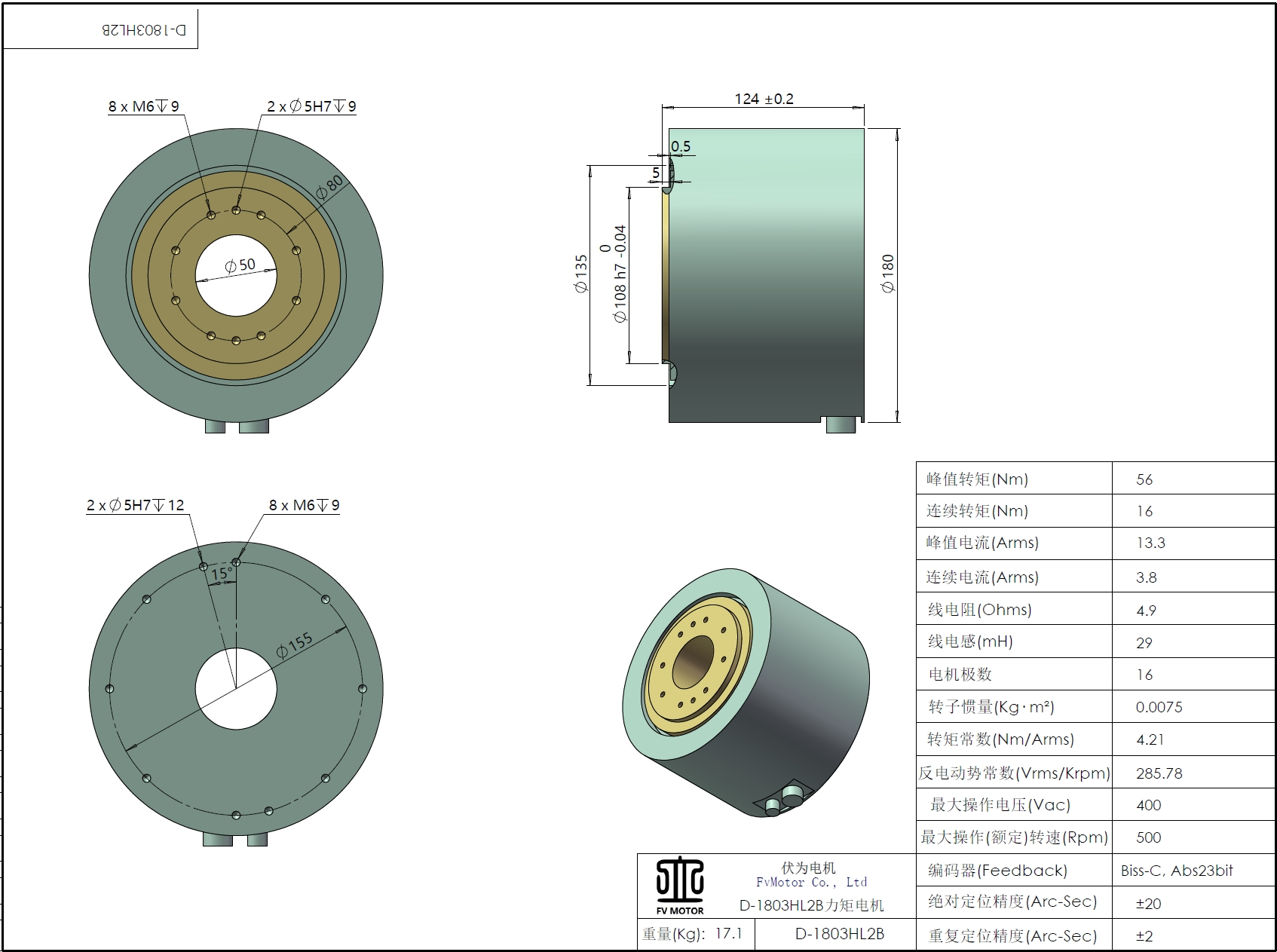Select the rotor inertia value 0.0075
This screenshot has height=952, width=1277.
click(1159, 707)
